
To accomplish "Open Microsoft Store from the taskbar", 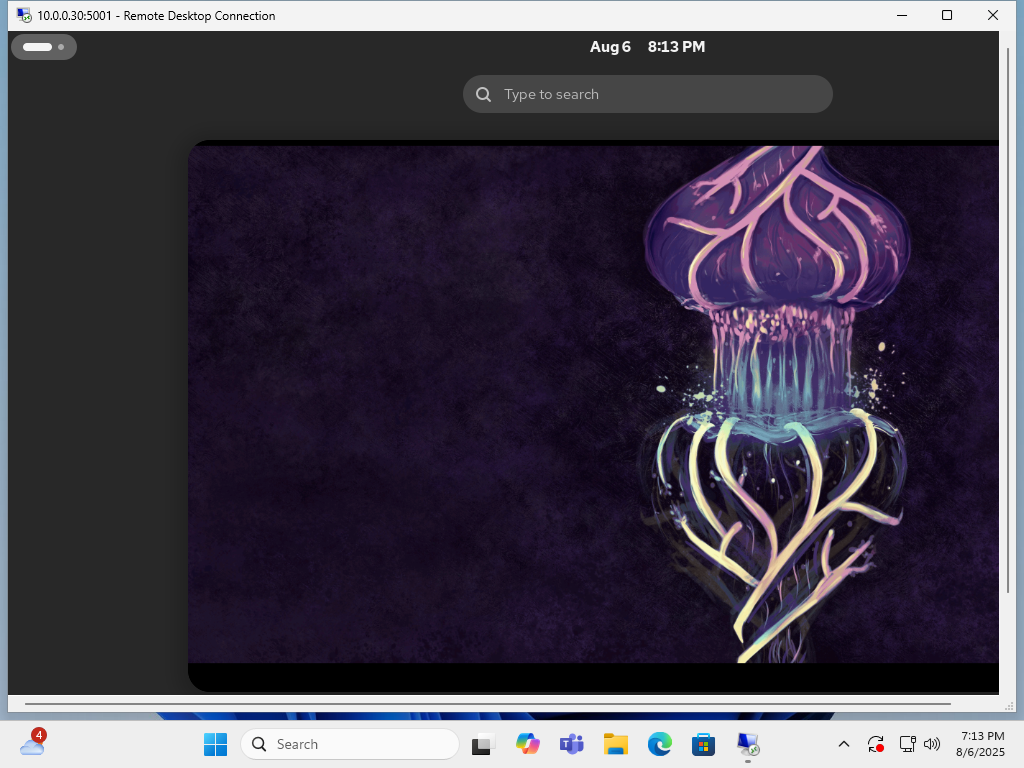I will 704,744.
